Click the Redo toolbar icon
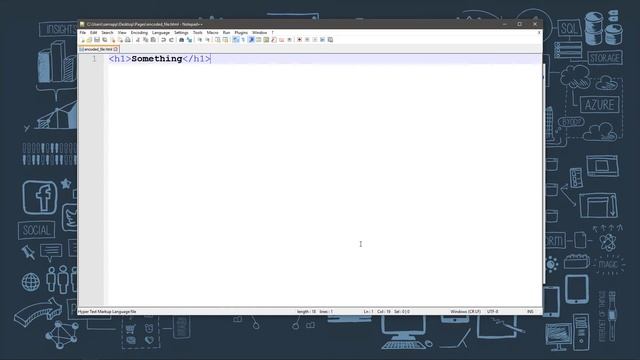 [171, 40]
